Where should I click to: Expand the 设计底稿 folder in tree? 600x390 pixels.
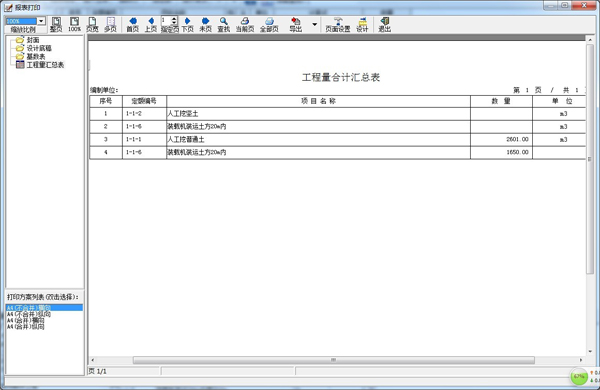39,48
